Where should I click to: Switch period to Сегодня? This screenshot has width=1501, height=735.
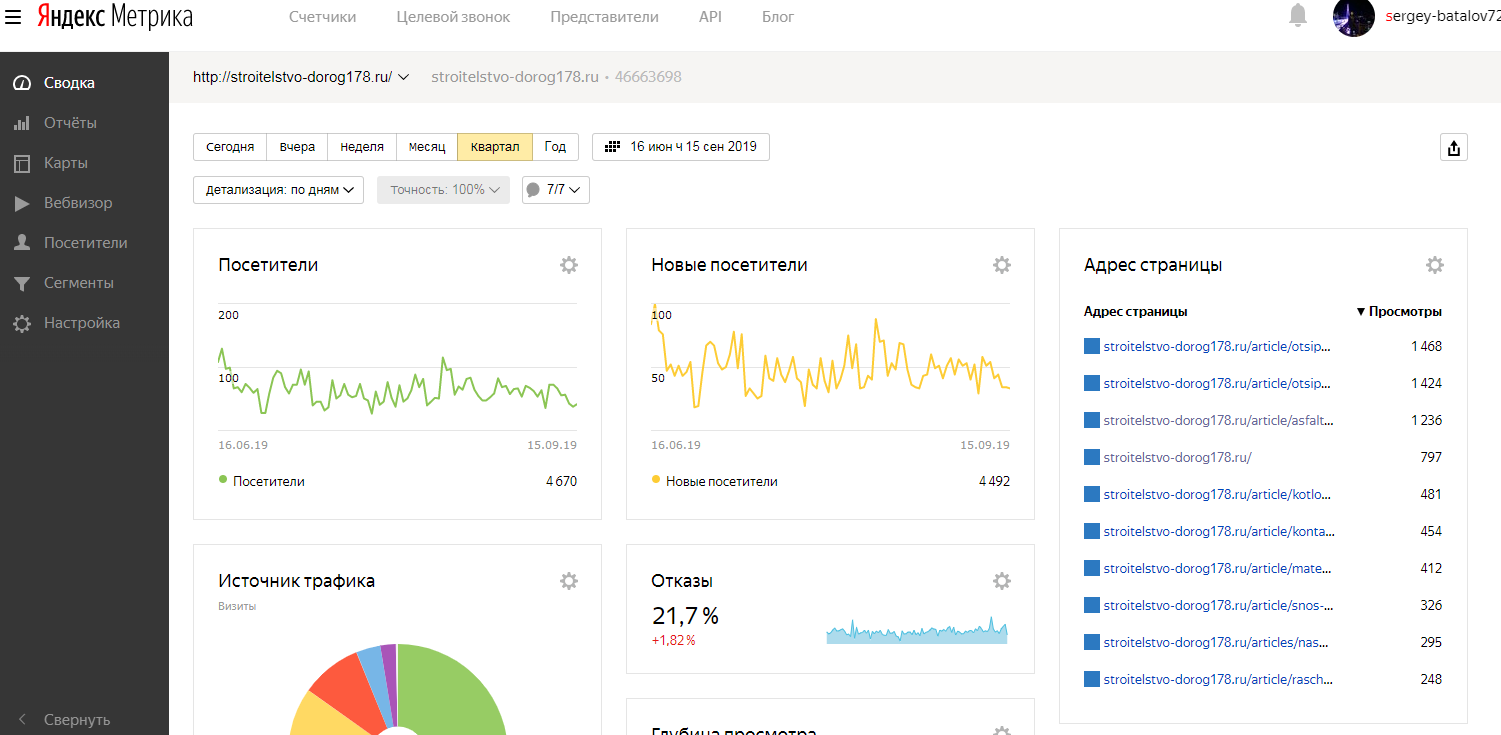pos(230,147)
